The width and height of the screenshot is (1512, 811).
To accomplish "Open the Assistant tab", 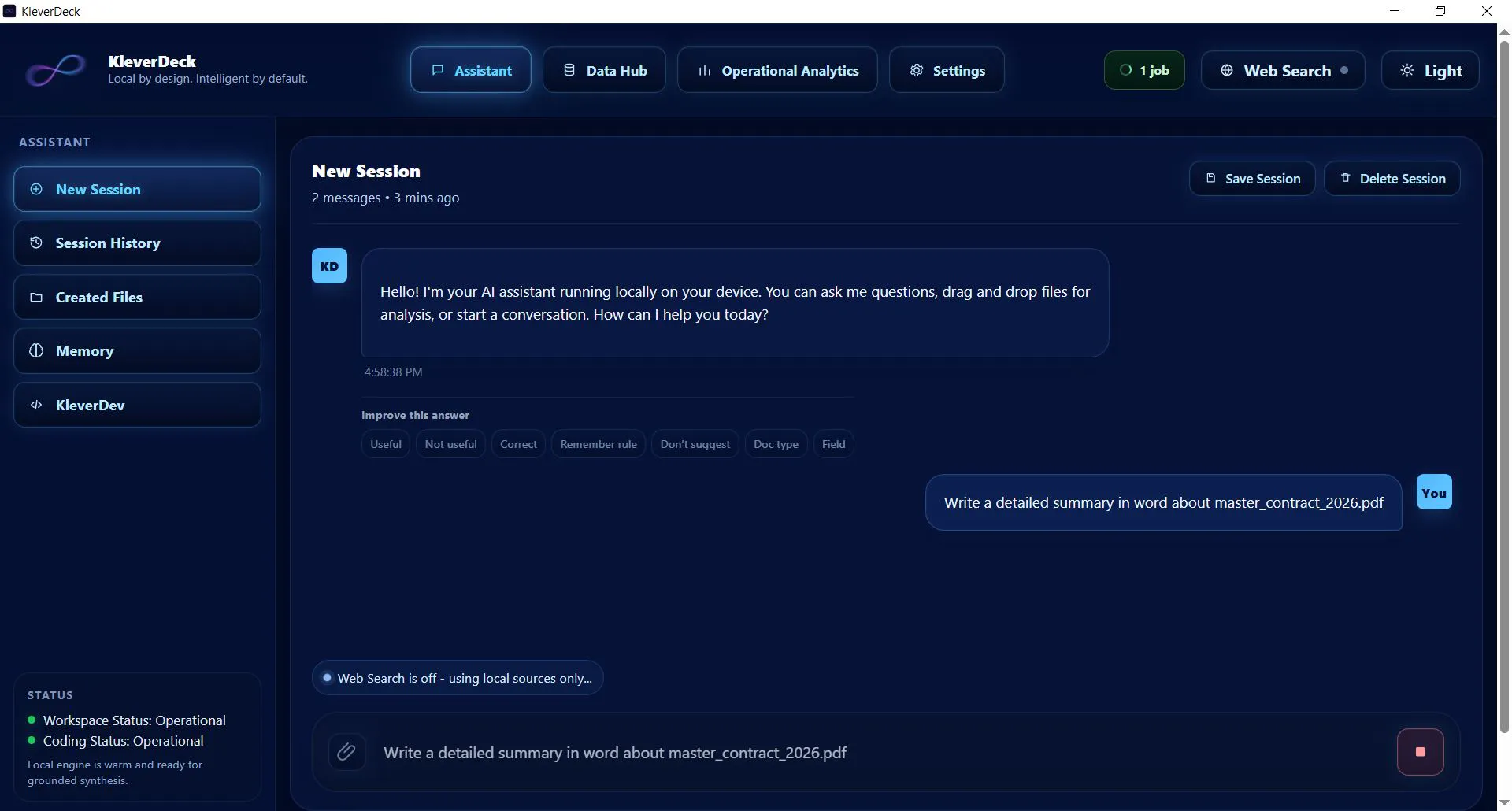I will coord(471,70).
